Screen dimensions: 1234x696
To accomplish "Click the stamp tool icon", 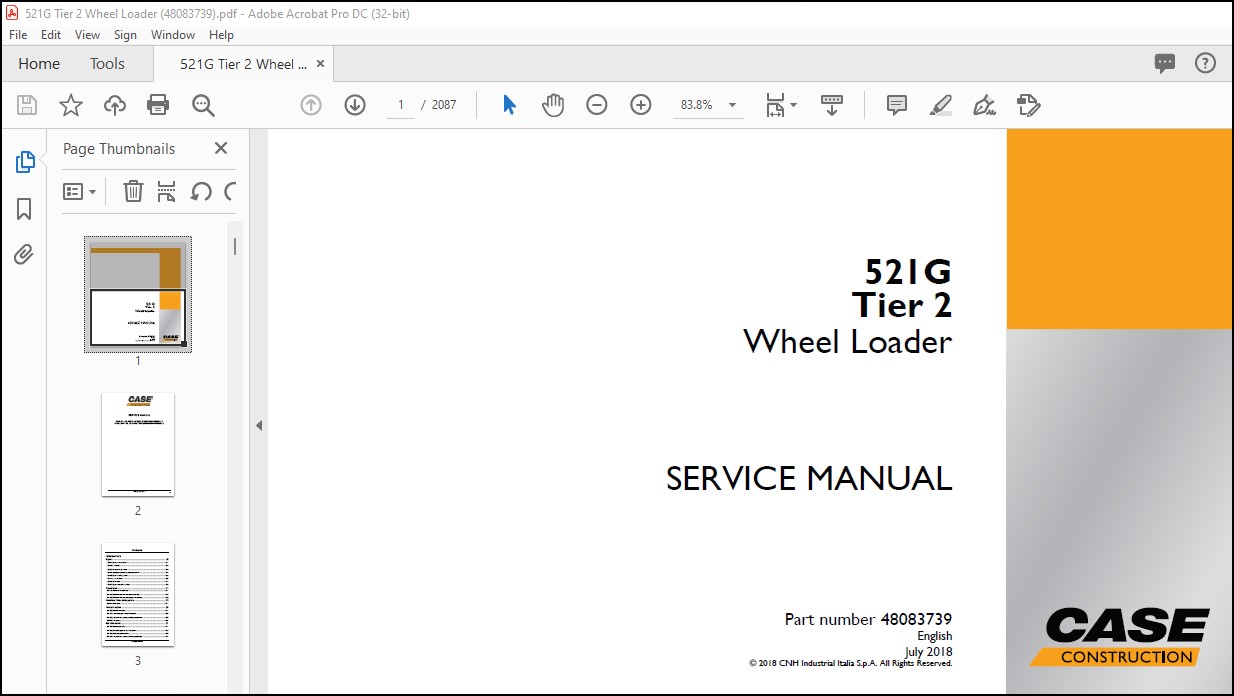I will (1029, 105).
